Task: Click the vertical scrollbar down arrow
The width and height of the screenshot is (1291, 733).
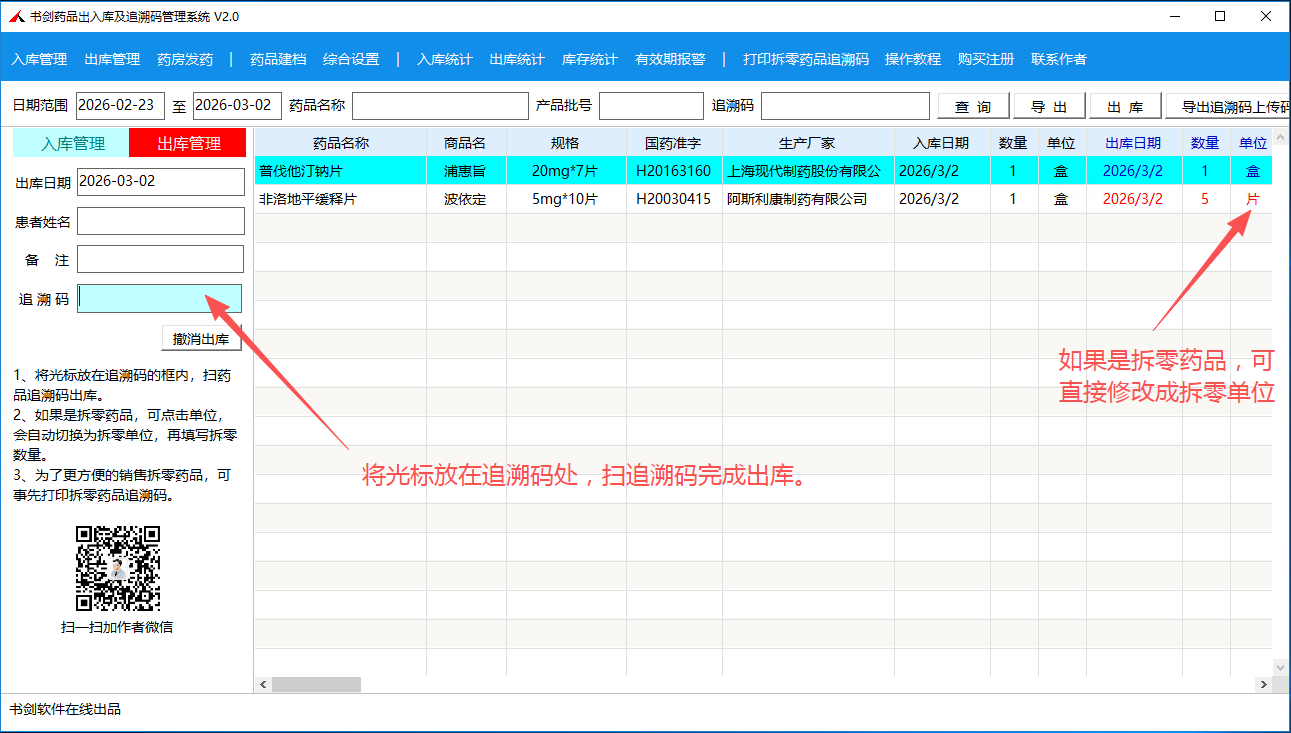Action: coord(1279,665)
